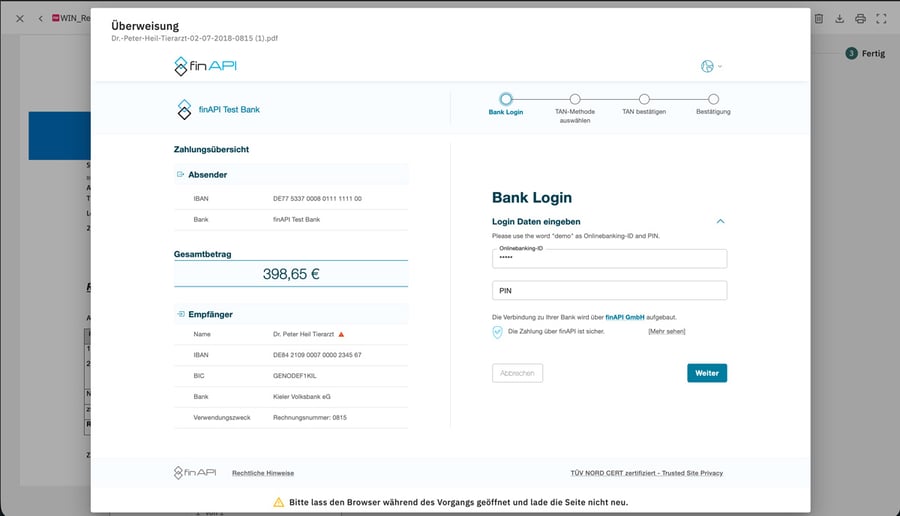Collapse the Login Daten eingeben section

(x=720, y=221)
